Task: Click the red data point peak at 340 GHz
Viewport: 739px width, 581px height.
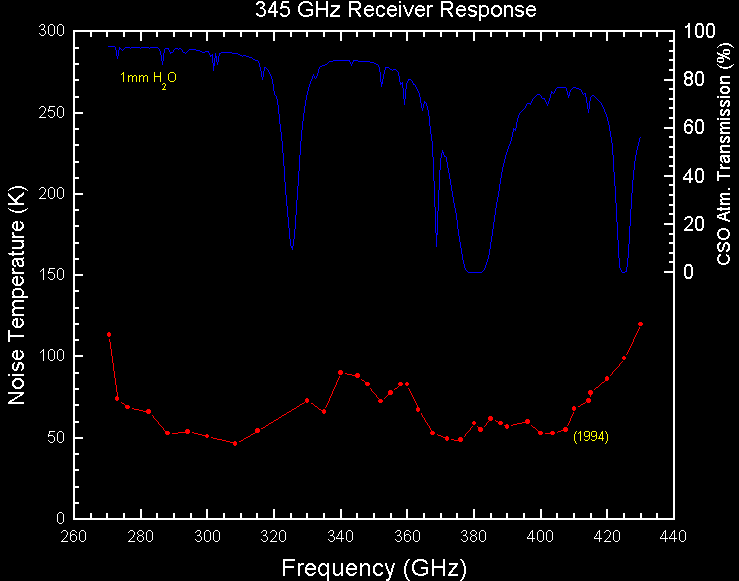Action: click(x=340, y=372)
